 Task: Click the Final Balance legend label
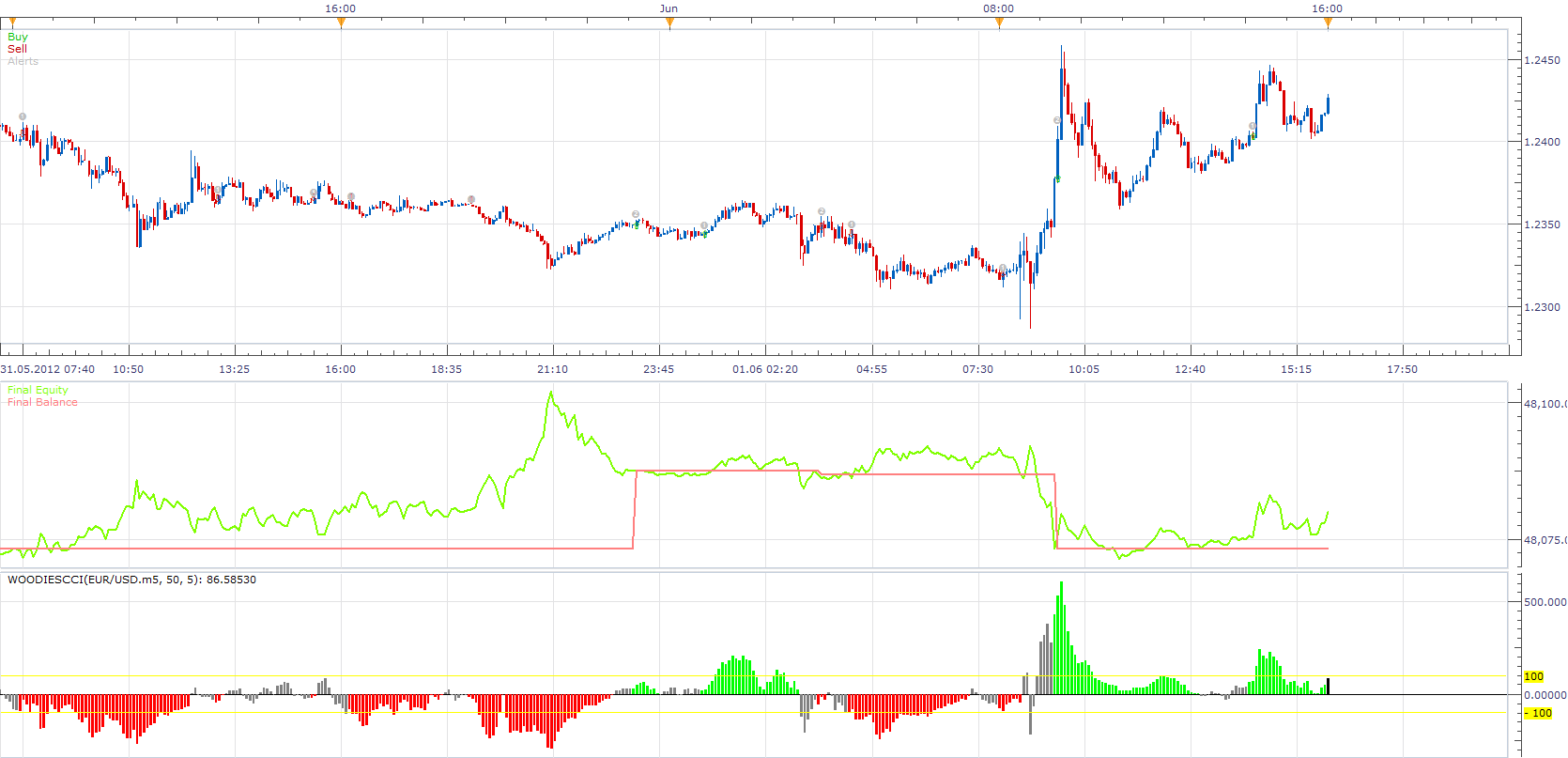click(x=42, y=402)
